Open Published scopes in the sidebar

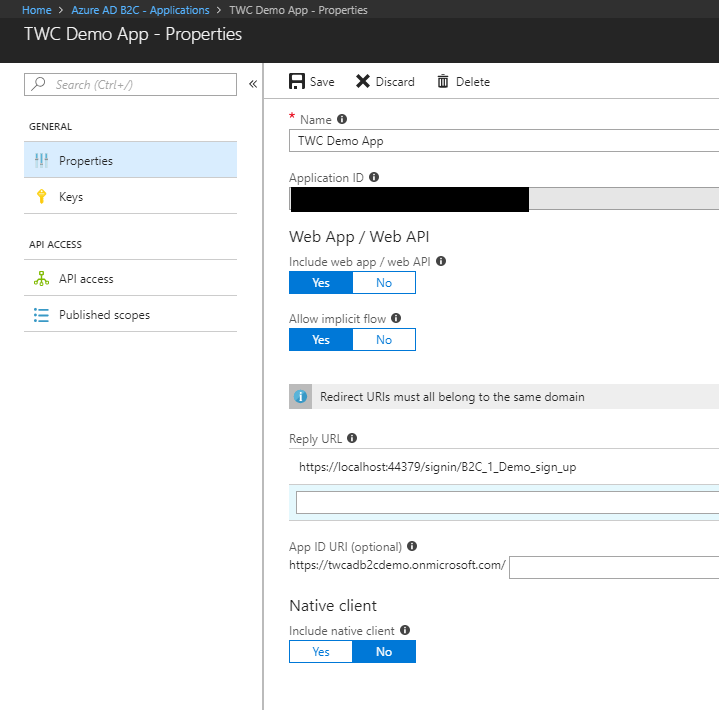click(130, 315)
